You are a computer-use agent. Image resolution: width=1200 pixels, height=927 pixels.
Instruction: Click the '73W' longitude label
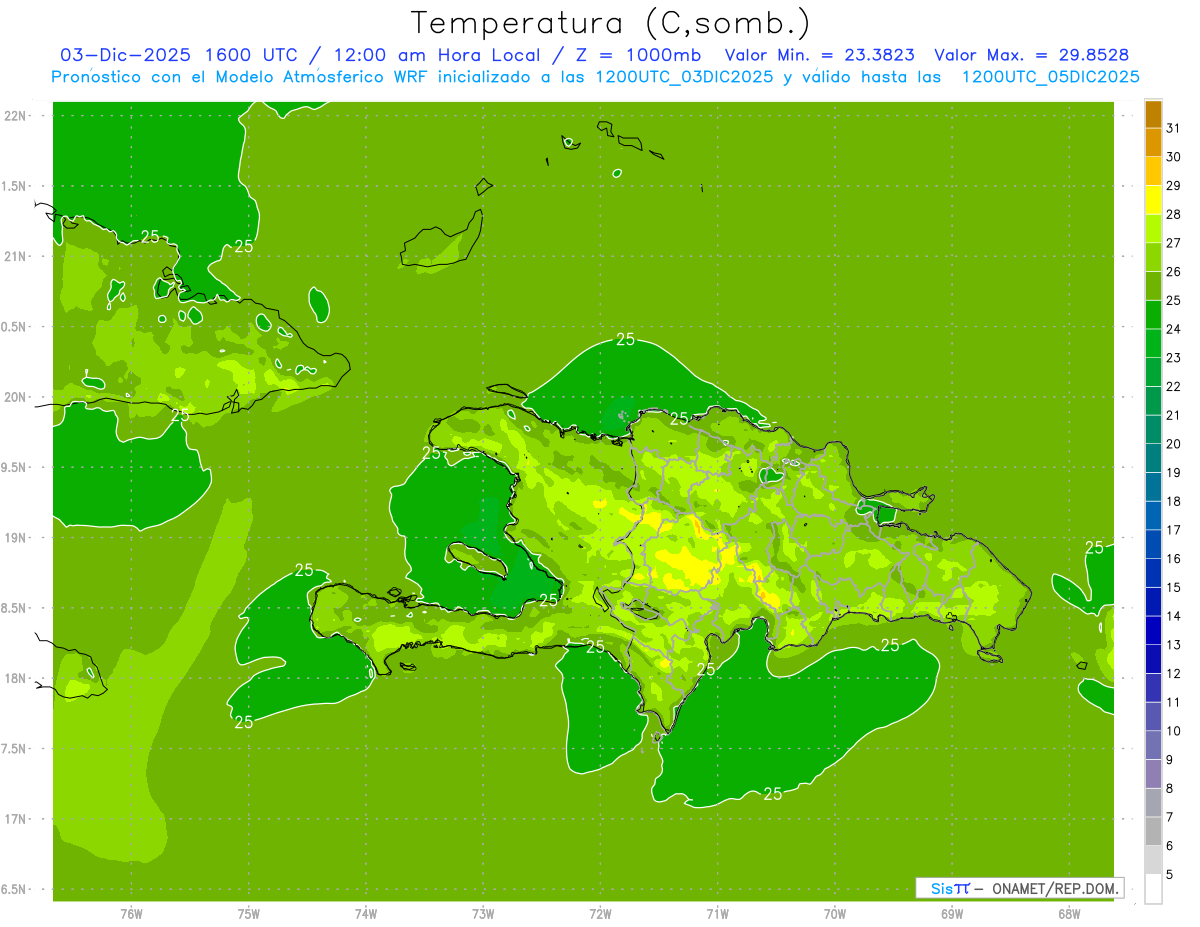click(483, 913)
